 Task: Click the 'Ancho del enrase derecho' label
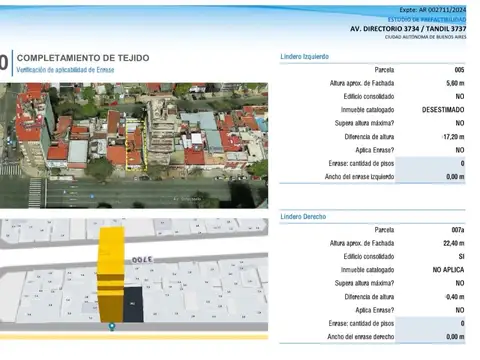point(361,337)
